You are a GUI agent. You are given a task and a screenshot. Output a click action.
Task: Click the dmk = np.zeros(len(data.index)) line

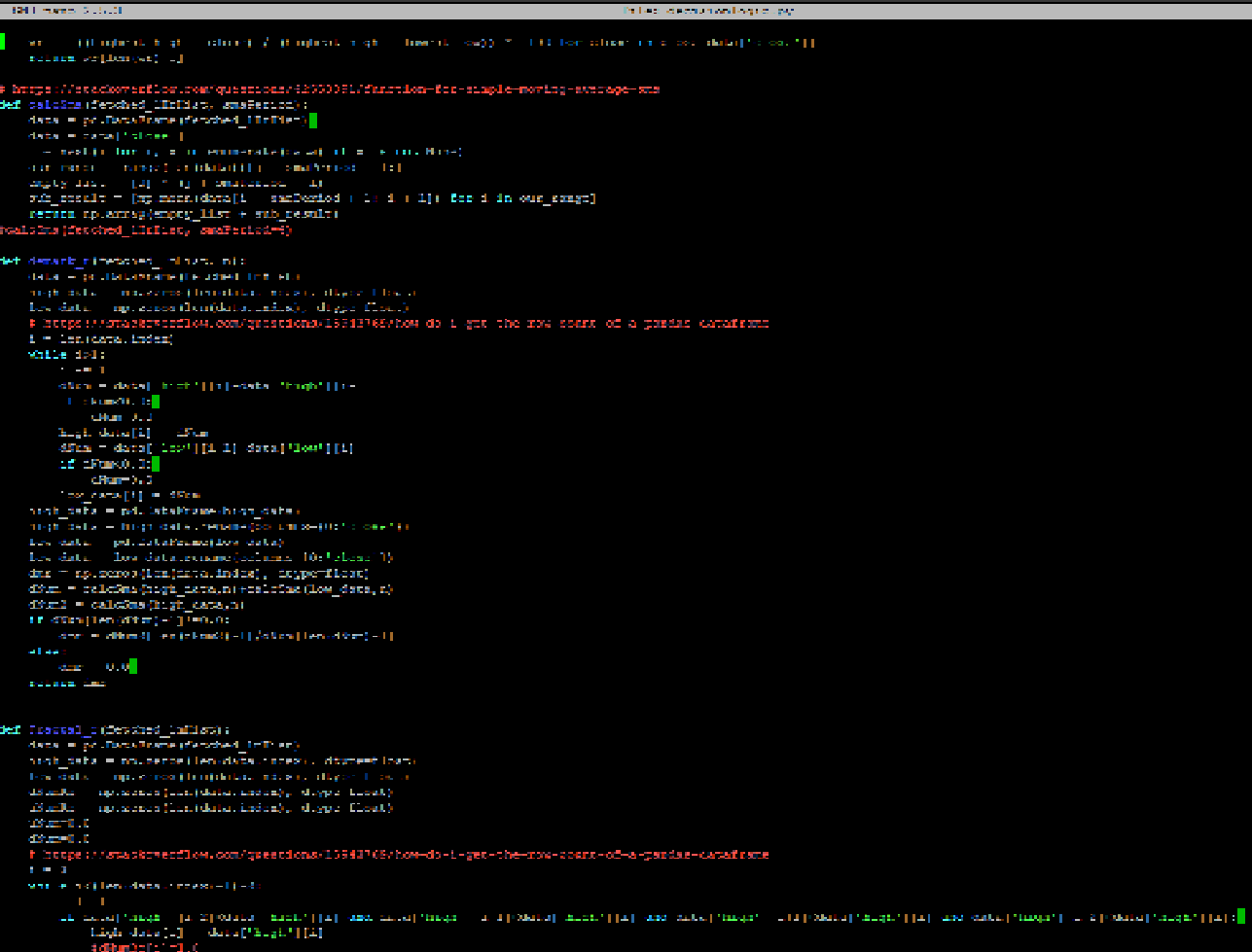click(198, 573)
